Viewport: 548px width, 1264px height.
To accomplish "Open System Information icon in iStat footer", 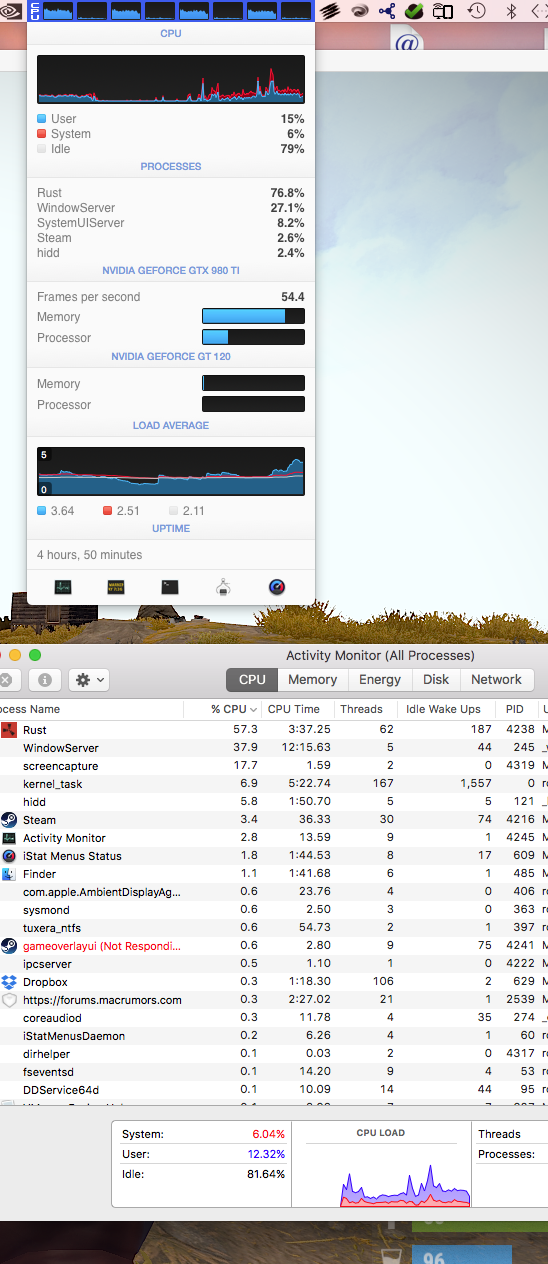I will [x=223, y=587].
